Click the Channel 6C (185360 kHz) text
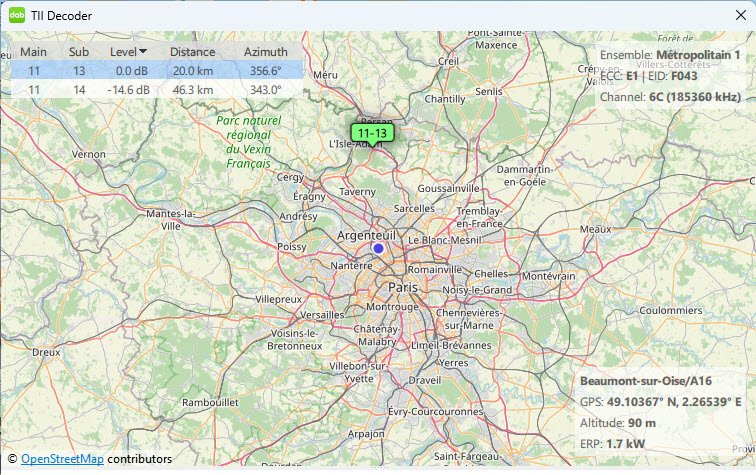 (670, 97)
